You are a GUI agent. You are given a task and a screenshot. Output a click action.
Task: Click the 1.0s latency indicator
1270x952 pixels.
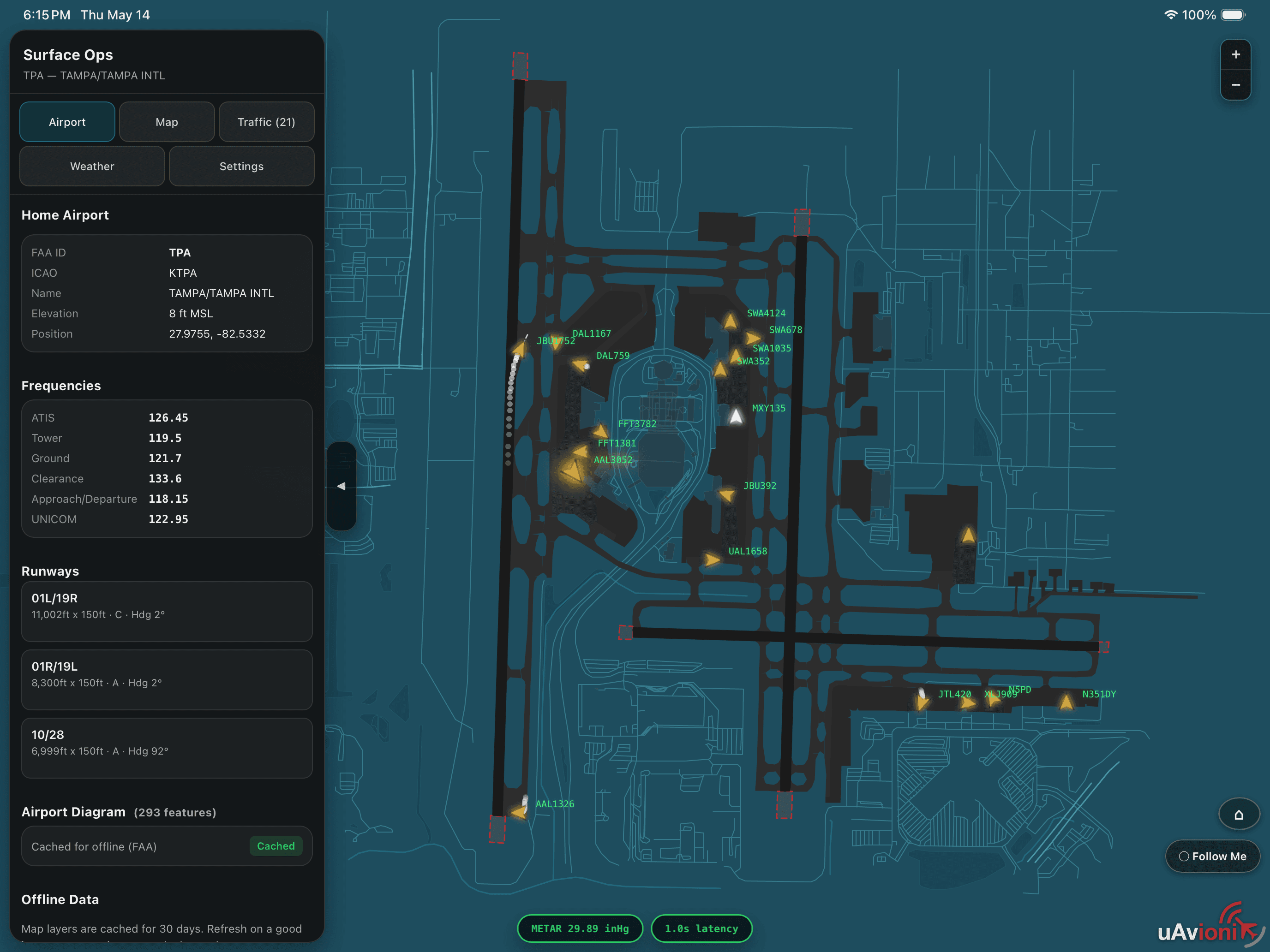tap(701, 928)
